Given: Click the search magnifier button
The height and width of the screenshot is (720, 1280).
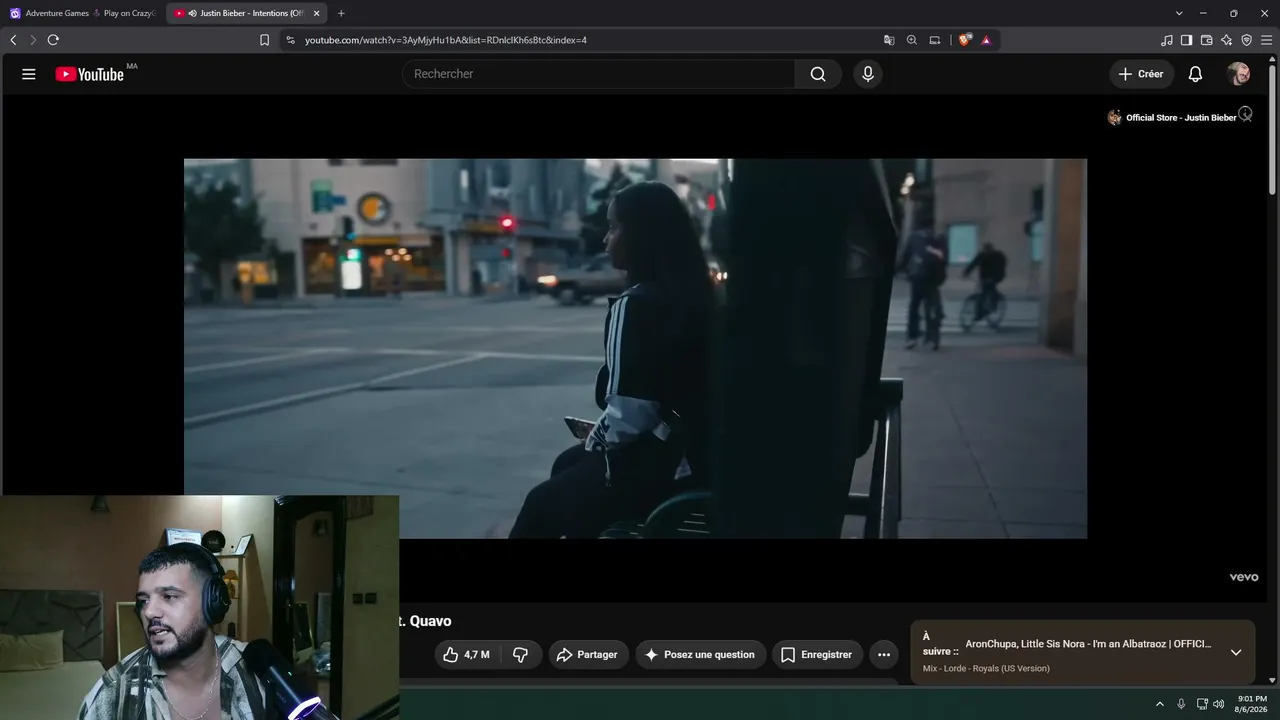Looking at the screenshot, I should (x=818, y=74).
